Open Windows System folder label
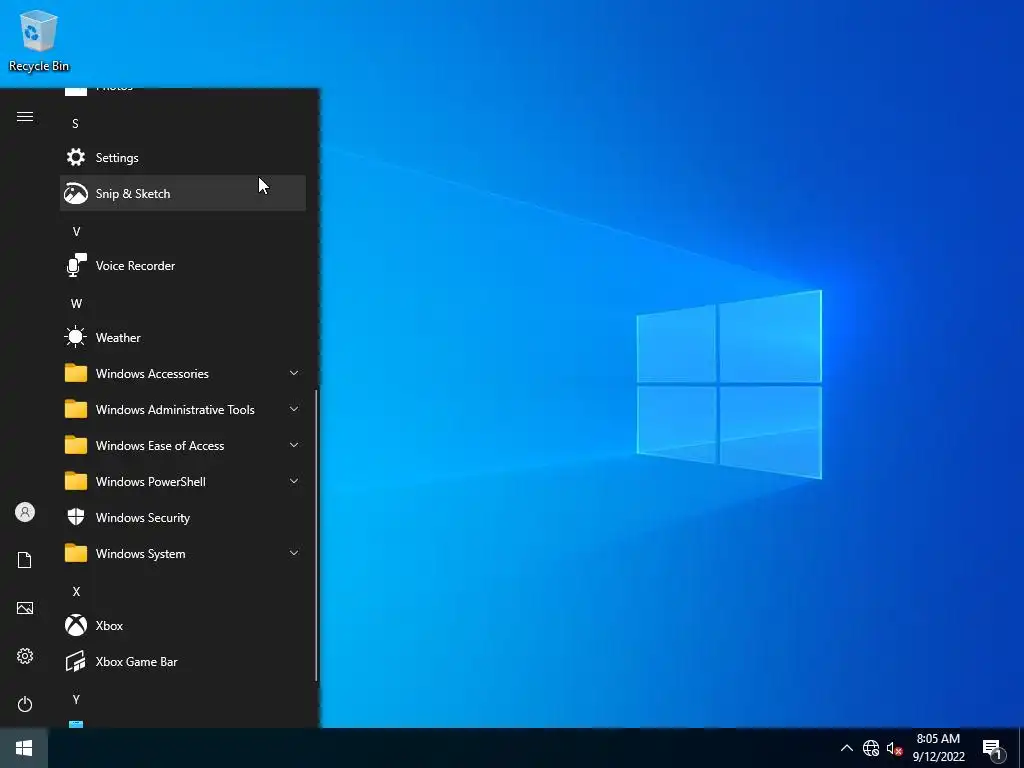The width and height of the screenshot is (1024, 768). click(140, 554)
